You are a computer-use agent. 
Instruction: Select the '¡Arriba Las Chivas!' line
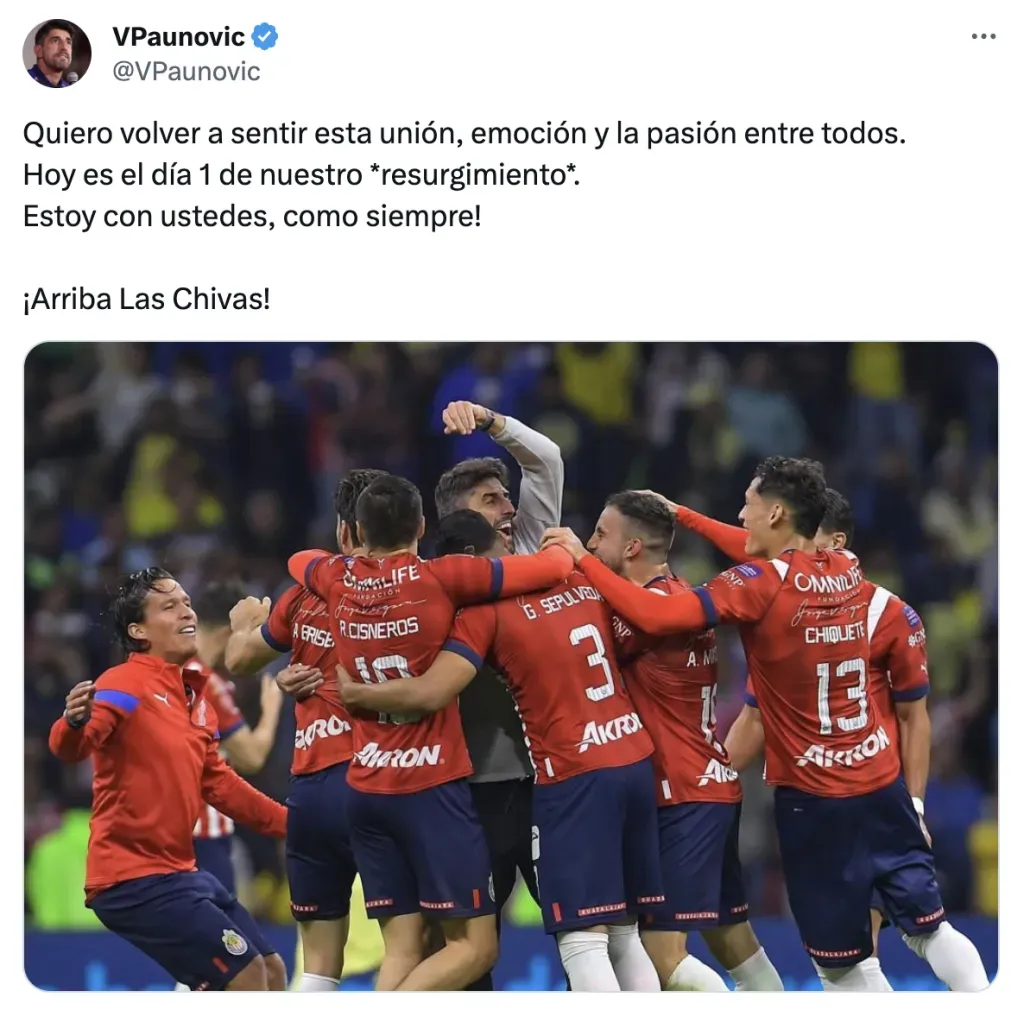point(146,299)
